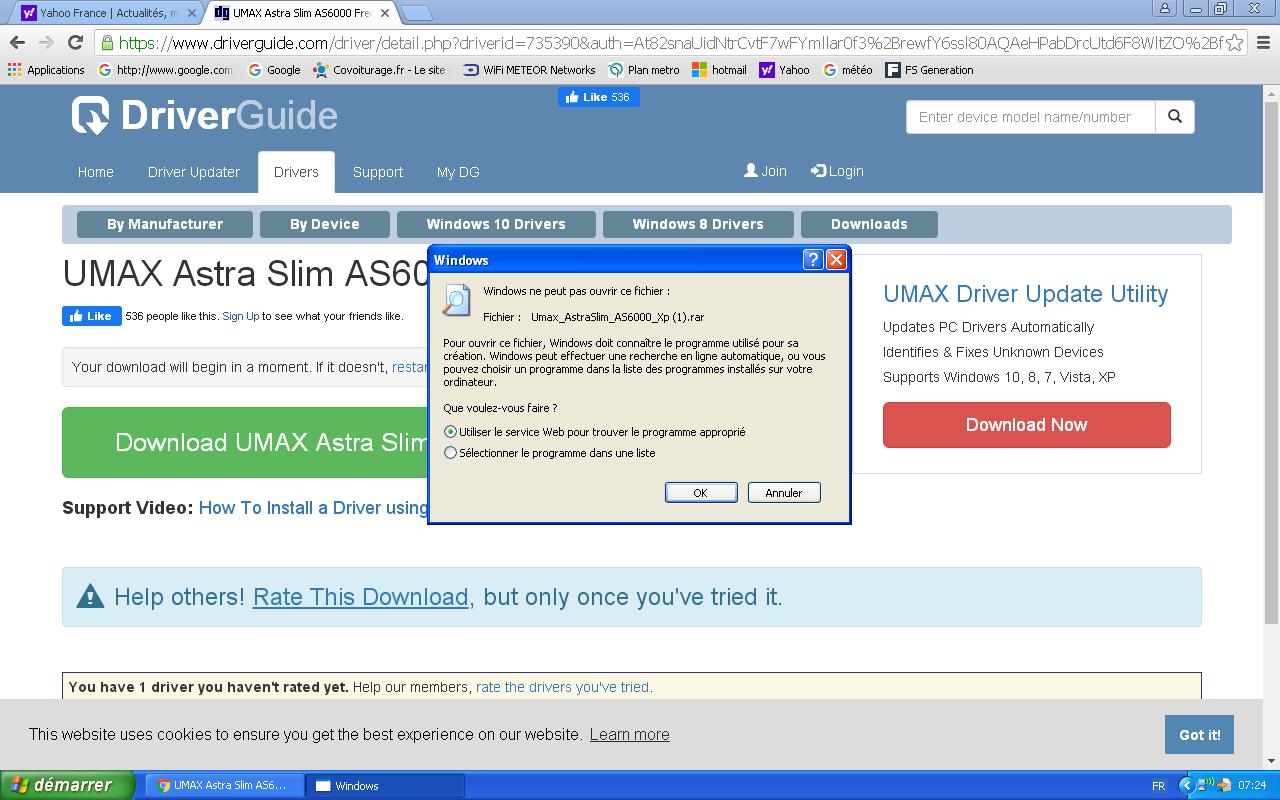Click the browser Forward arrow
The height and width of the screenshot is (800, 1280).
[46, 43]
